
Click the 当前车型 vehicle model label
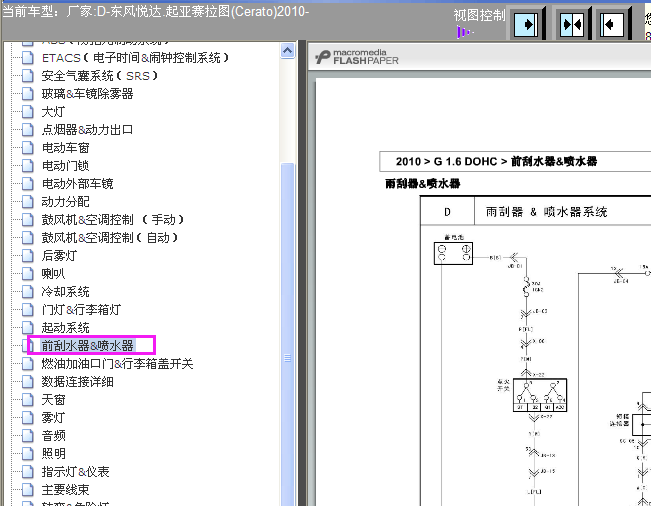(x=156, y=11)
